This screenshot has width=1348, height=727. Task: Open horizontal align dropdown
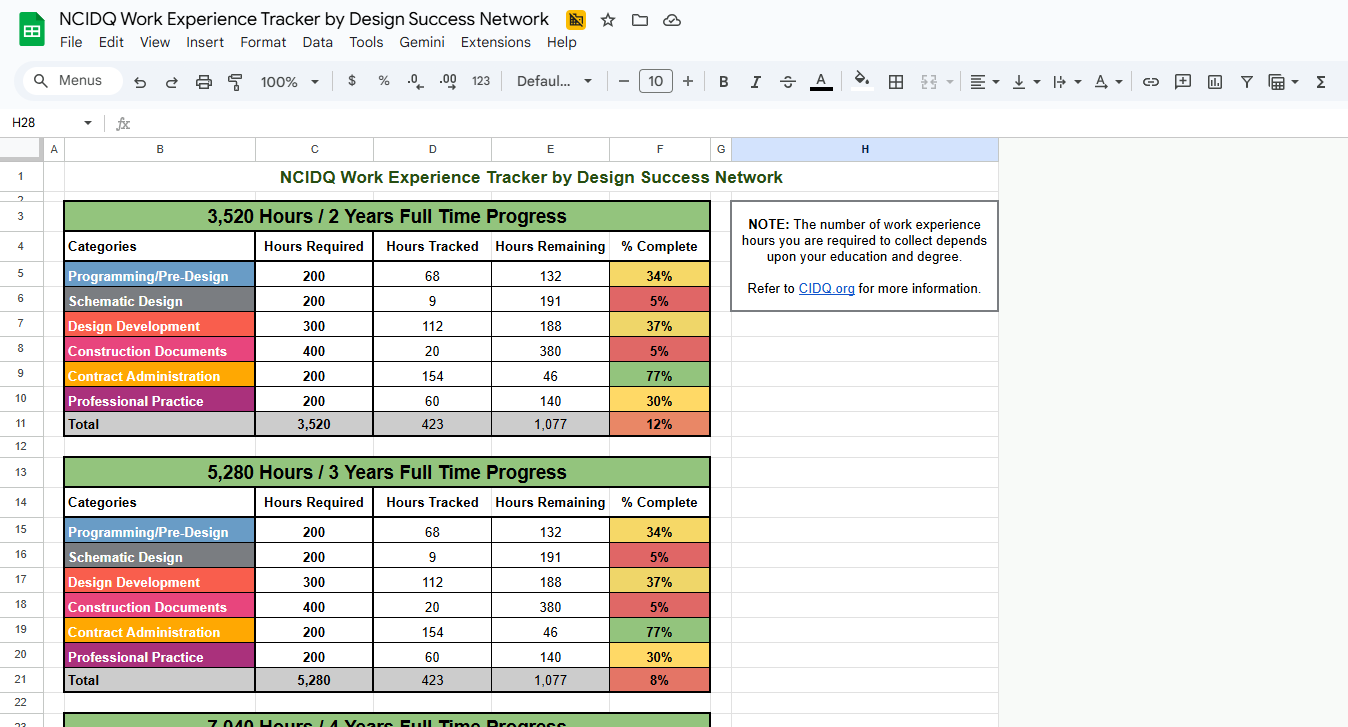pyautogui.click(x=985, y=82)
